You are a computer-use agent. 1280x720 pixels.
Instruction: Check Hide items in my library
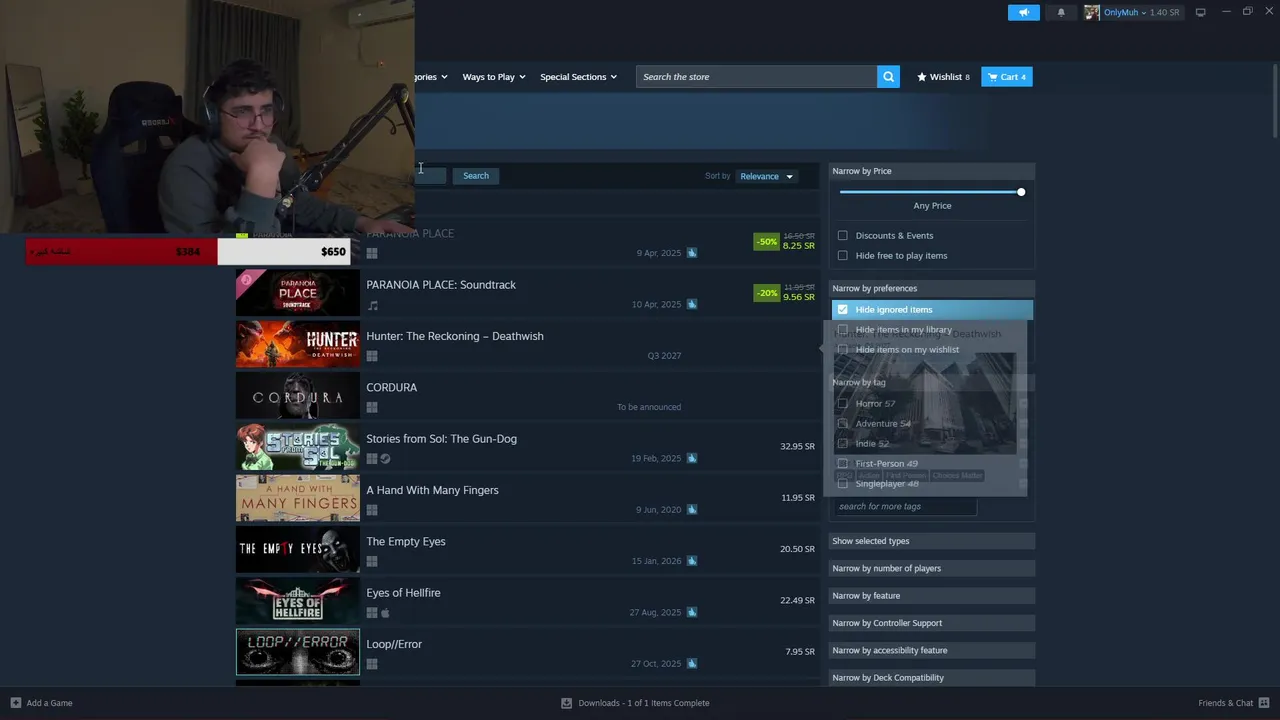(843, 330)
